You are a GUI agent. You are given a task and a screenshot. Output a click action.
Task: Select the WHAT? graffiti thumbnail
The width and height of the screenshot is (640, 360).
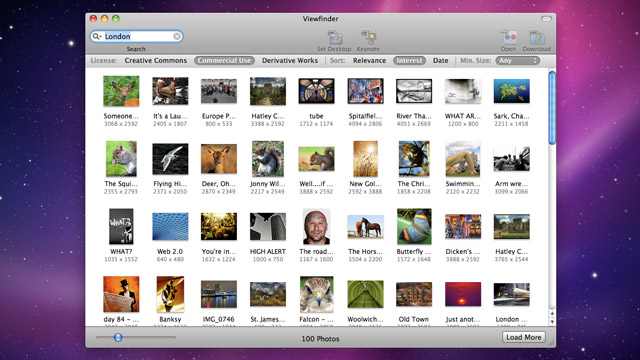[121, 227]
